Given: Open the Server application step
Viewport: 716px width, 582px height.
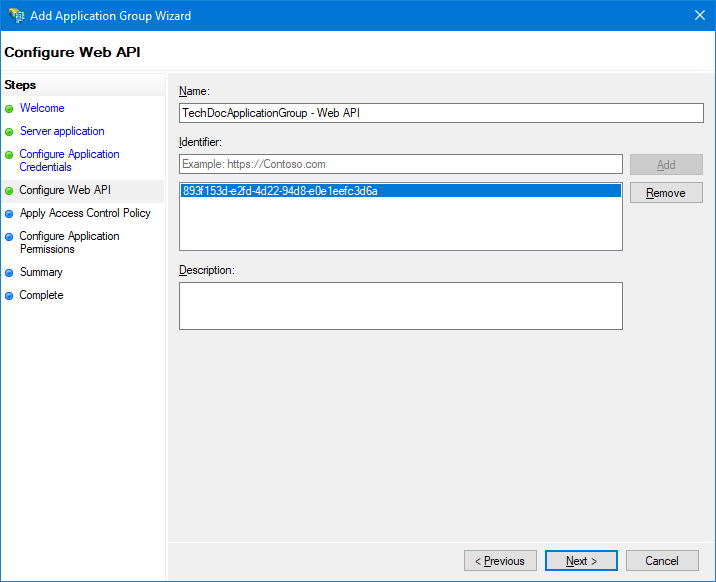Looking at the screenshot, I should 62,131.
